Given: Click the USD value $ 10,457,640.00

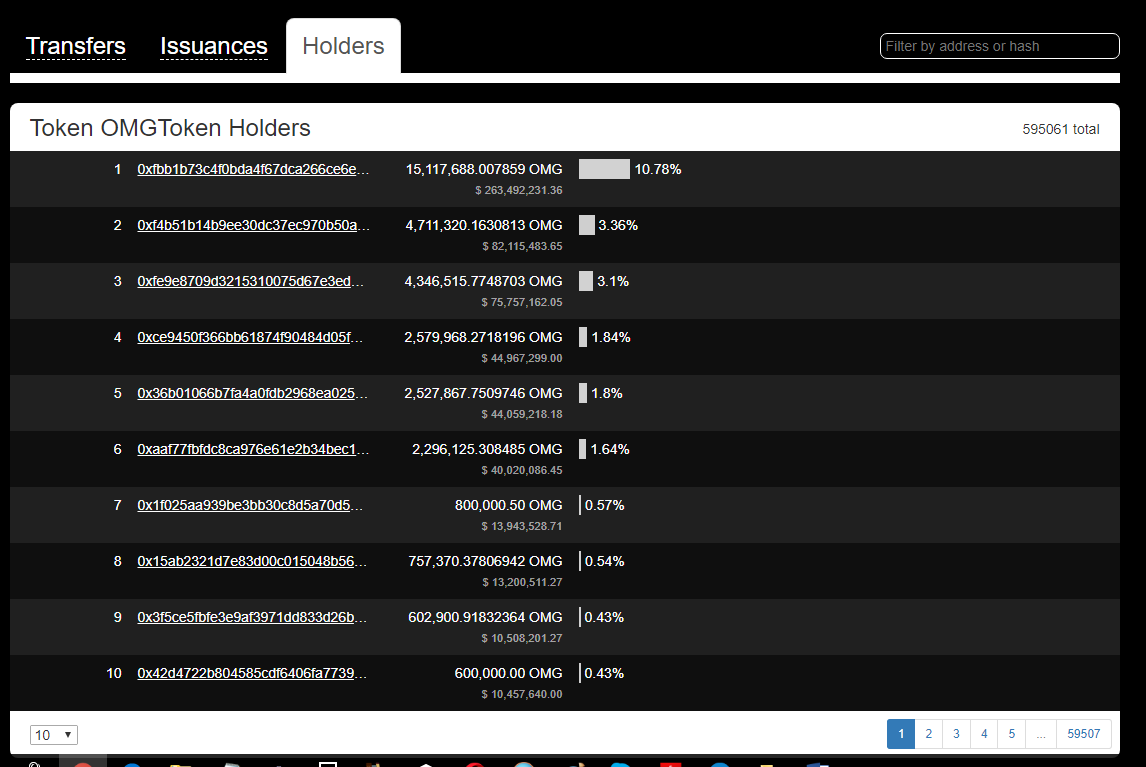Looking at the screenshot, I should coord(522,694).
